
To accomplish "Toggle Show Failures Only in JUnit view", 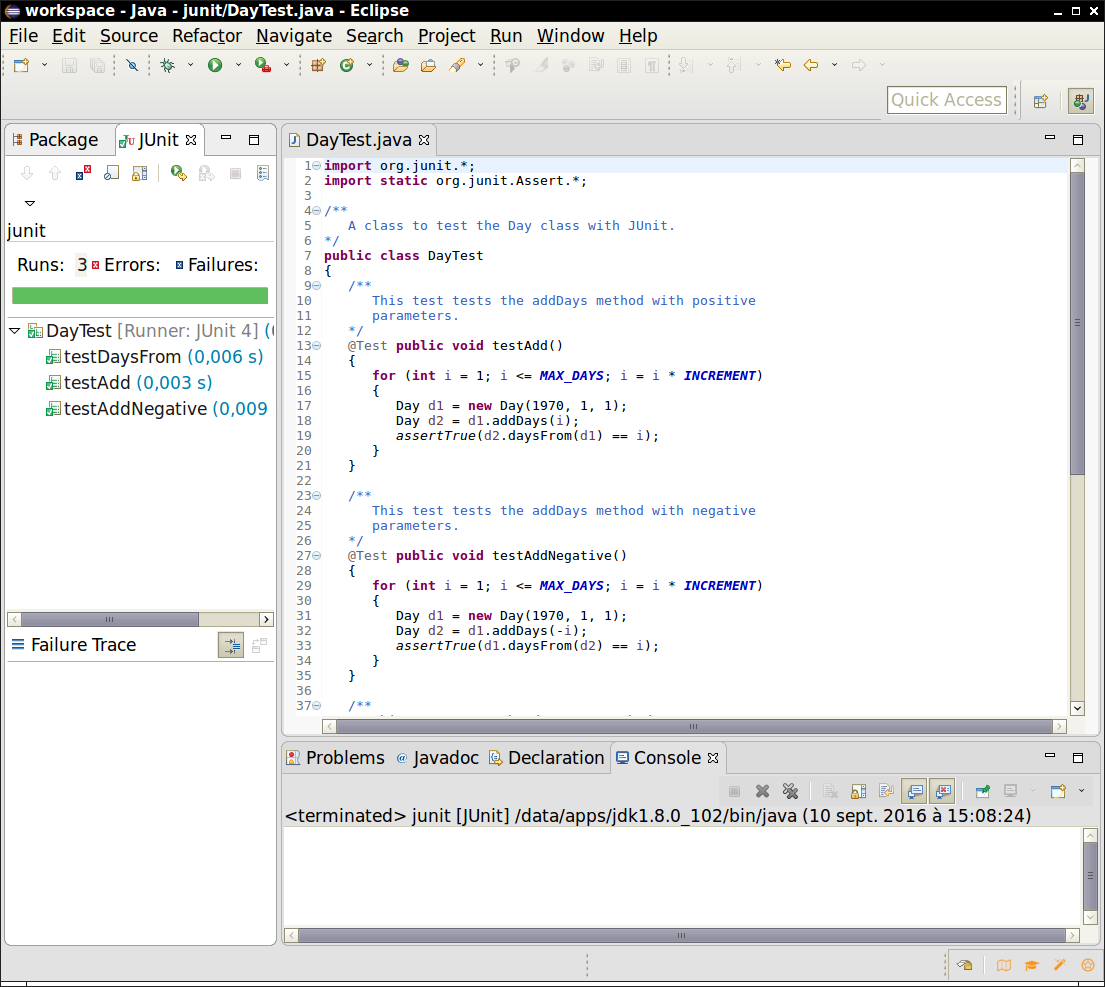I will [x=83, y=173].
